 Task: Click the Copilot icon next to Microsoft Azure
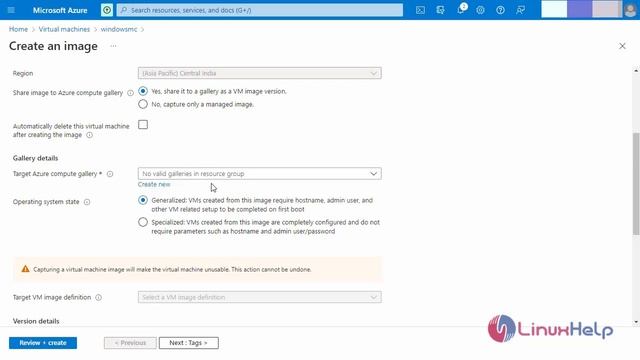[107, 10]
